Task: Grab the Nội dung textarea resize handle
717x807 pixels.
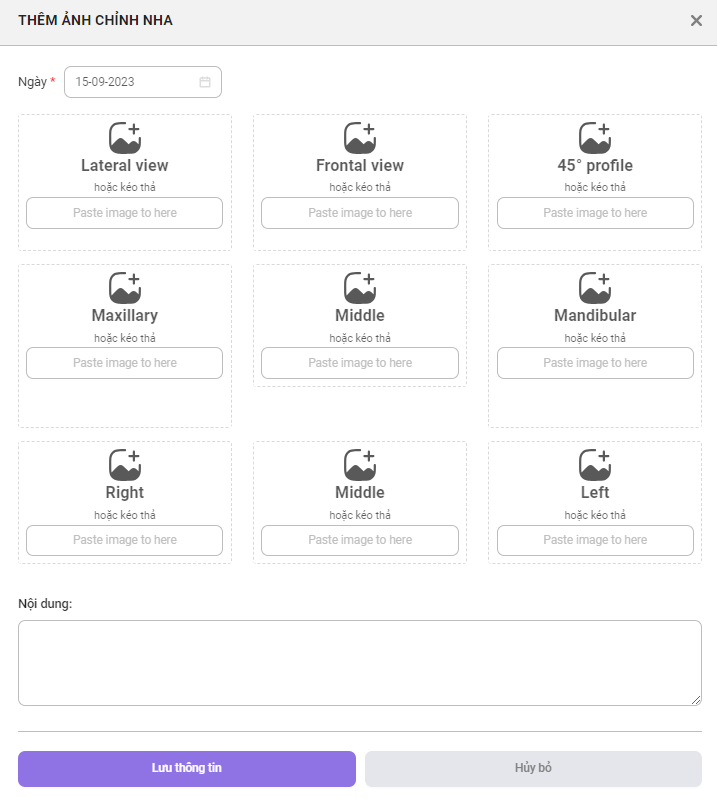Action: 696,700
